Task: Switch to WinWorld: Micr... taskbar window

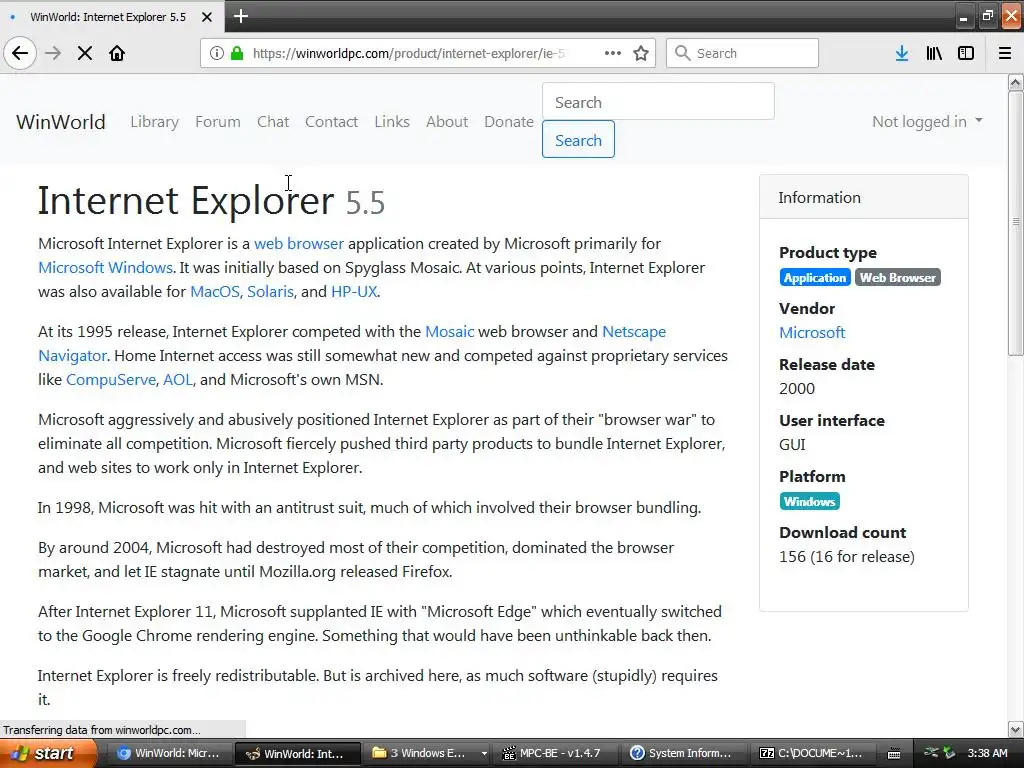Action: coord(168,753)
